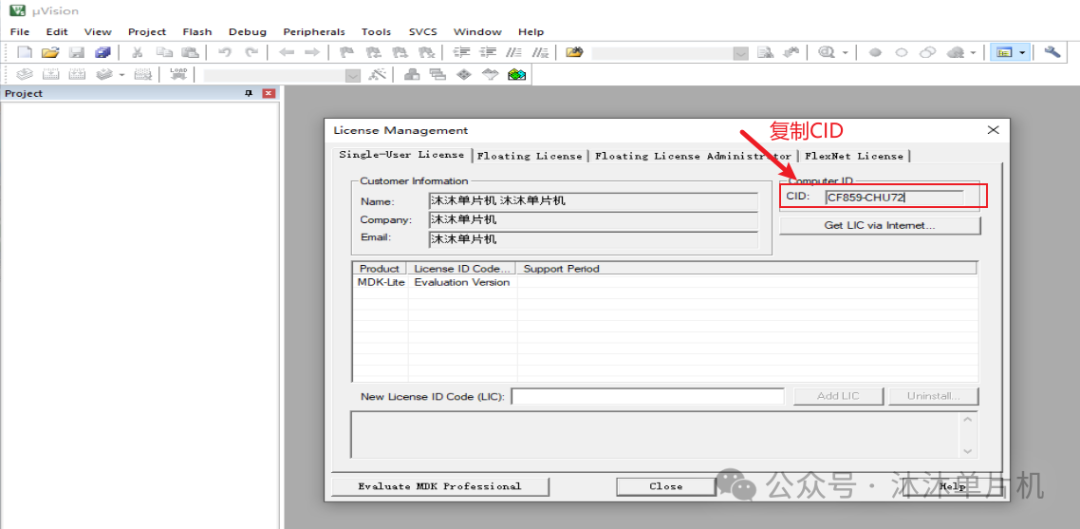Expand the breakpoints dropdown arrow
Image resolution: width=1080 pixels, height=529 pixels.
pyautogui.click(x=973, y=53)
